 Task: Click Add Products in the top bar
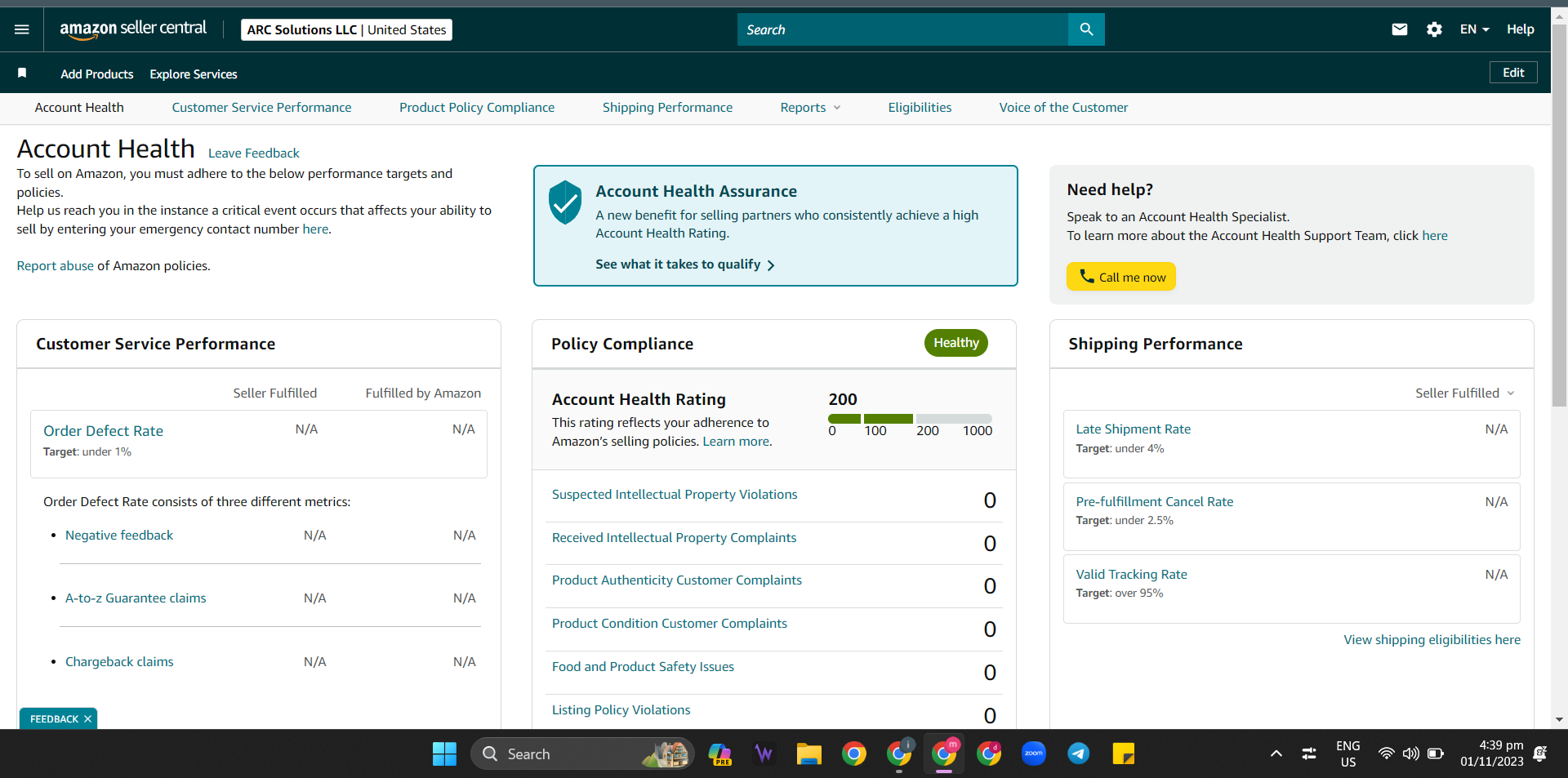(97, 74)
